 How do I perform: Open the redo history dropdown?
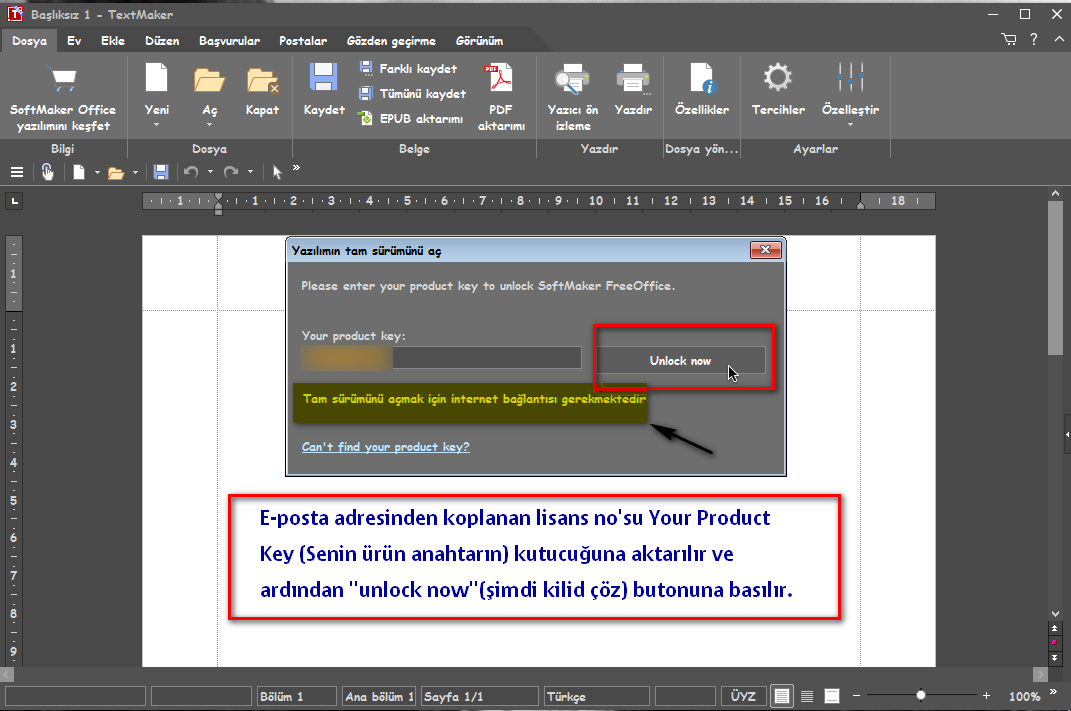click(x=251, y=172)
